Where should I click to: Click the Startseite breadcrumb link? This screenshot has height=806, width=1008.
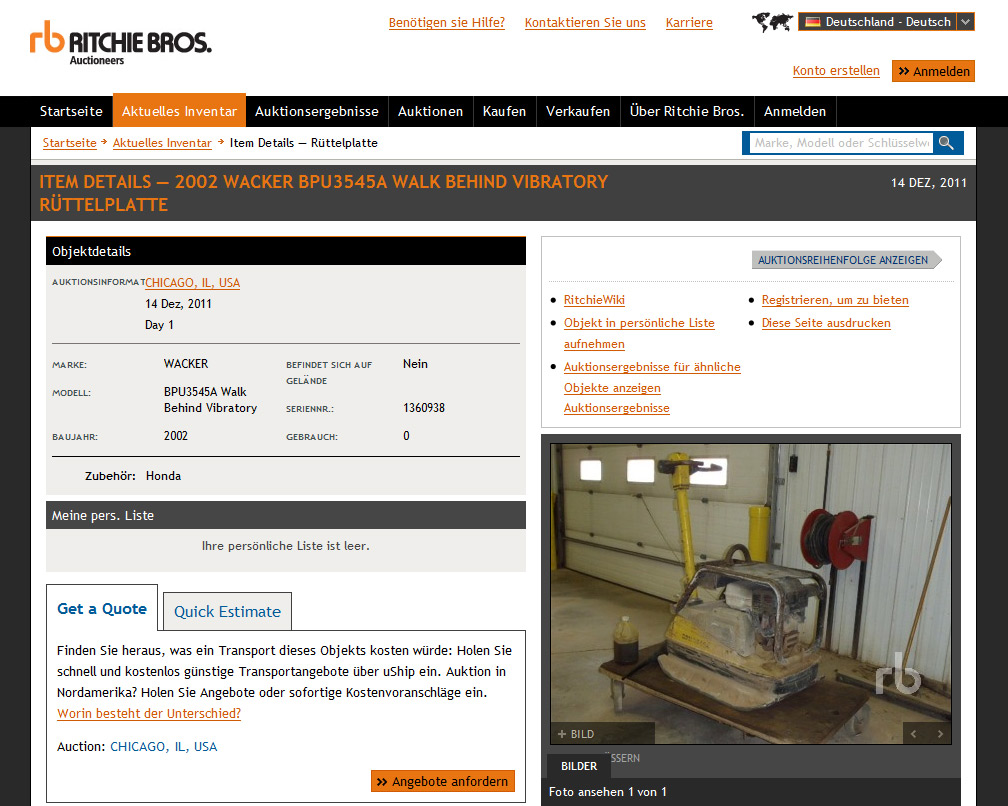(69, 143)
